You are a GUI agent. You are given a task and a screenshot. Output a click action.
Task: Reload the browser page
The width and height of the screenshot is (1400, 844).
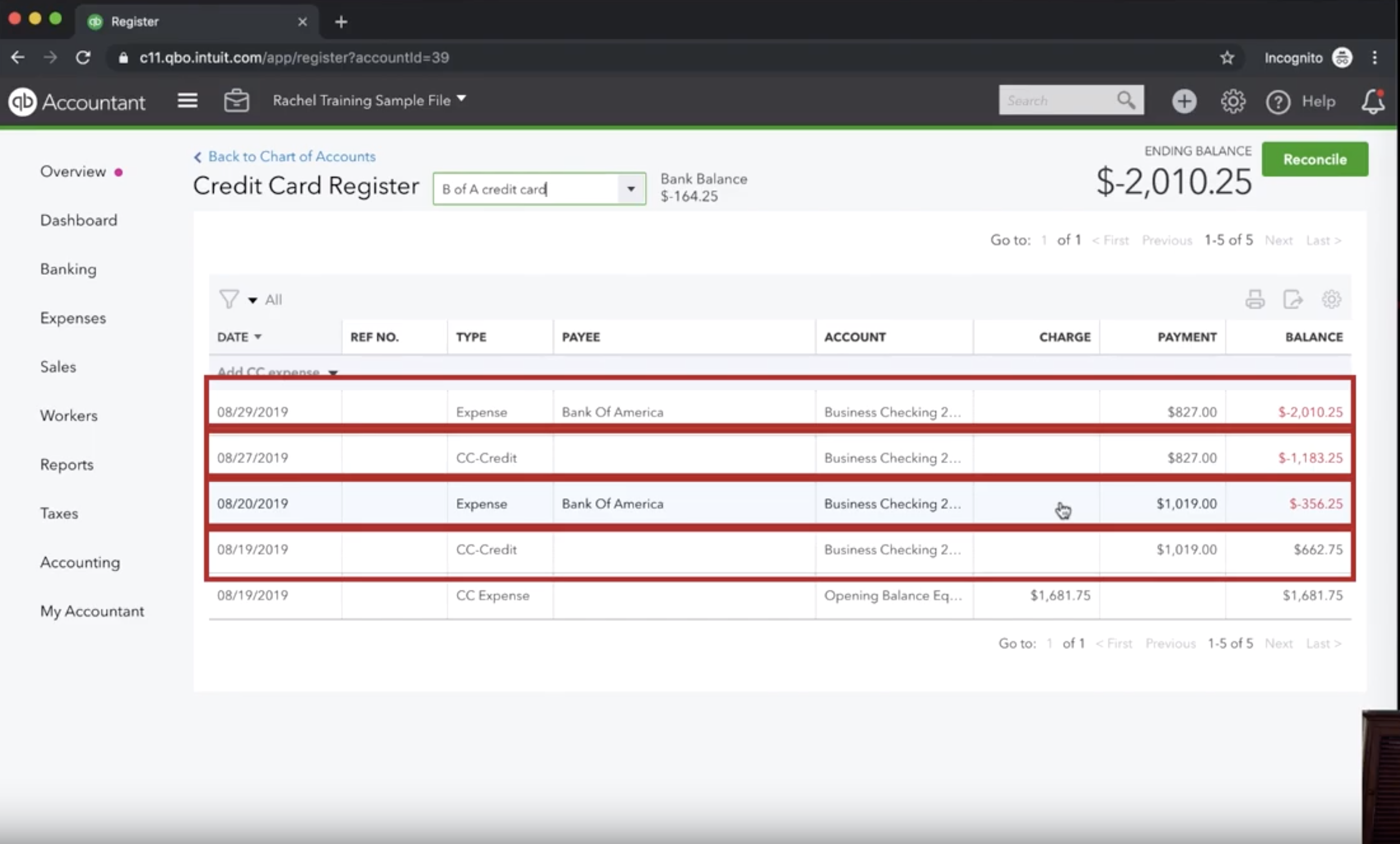(83, 57)
